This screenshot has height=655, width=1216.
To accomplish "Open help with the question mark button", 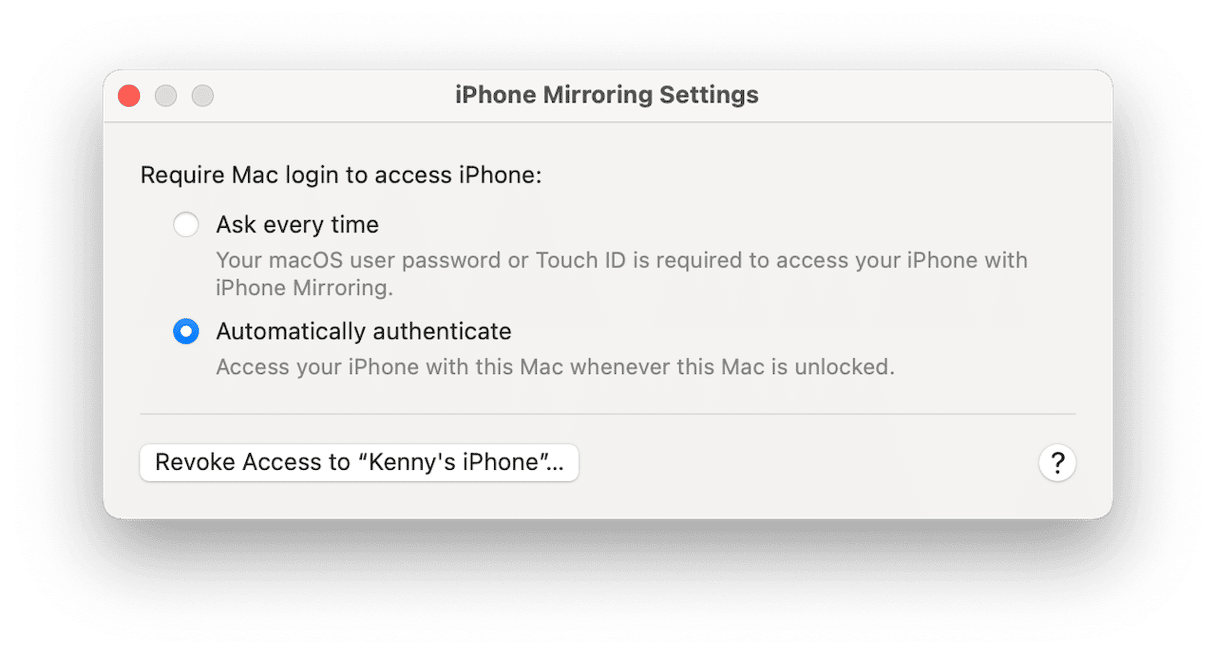I will tap(1057, 463).
